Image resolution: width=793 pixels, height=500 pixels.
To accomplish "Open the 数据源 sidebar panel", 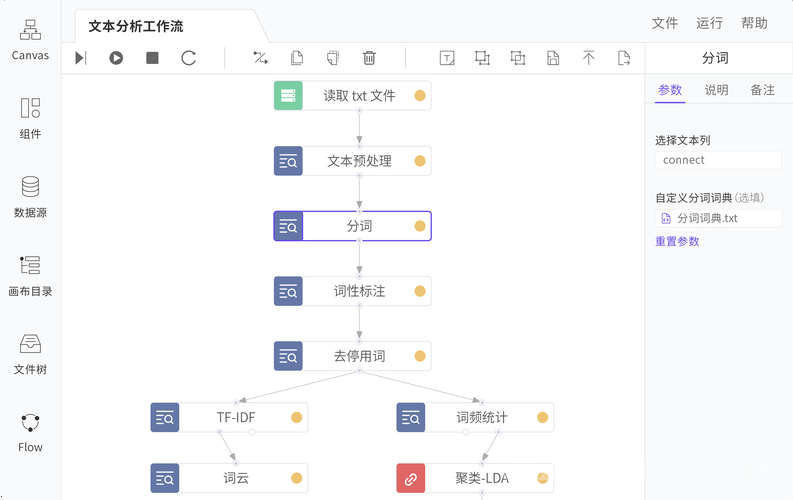I will pos(30,197).
